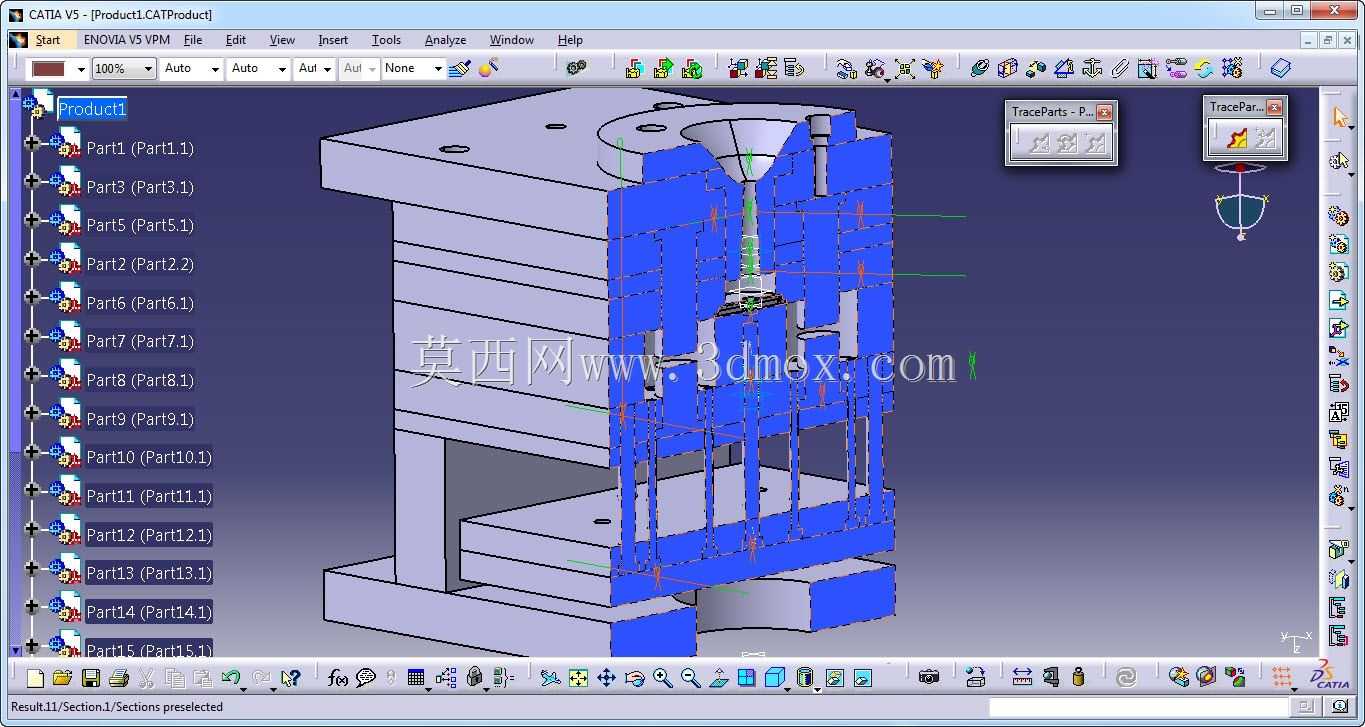1365x727 pixels.
Task: Click the red arrow icon in TracePar panel
Action: pyautogui.click(x=1237, y=139)
